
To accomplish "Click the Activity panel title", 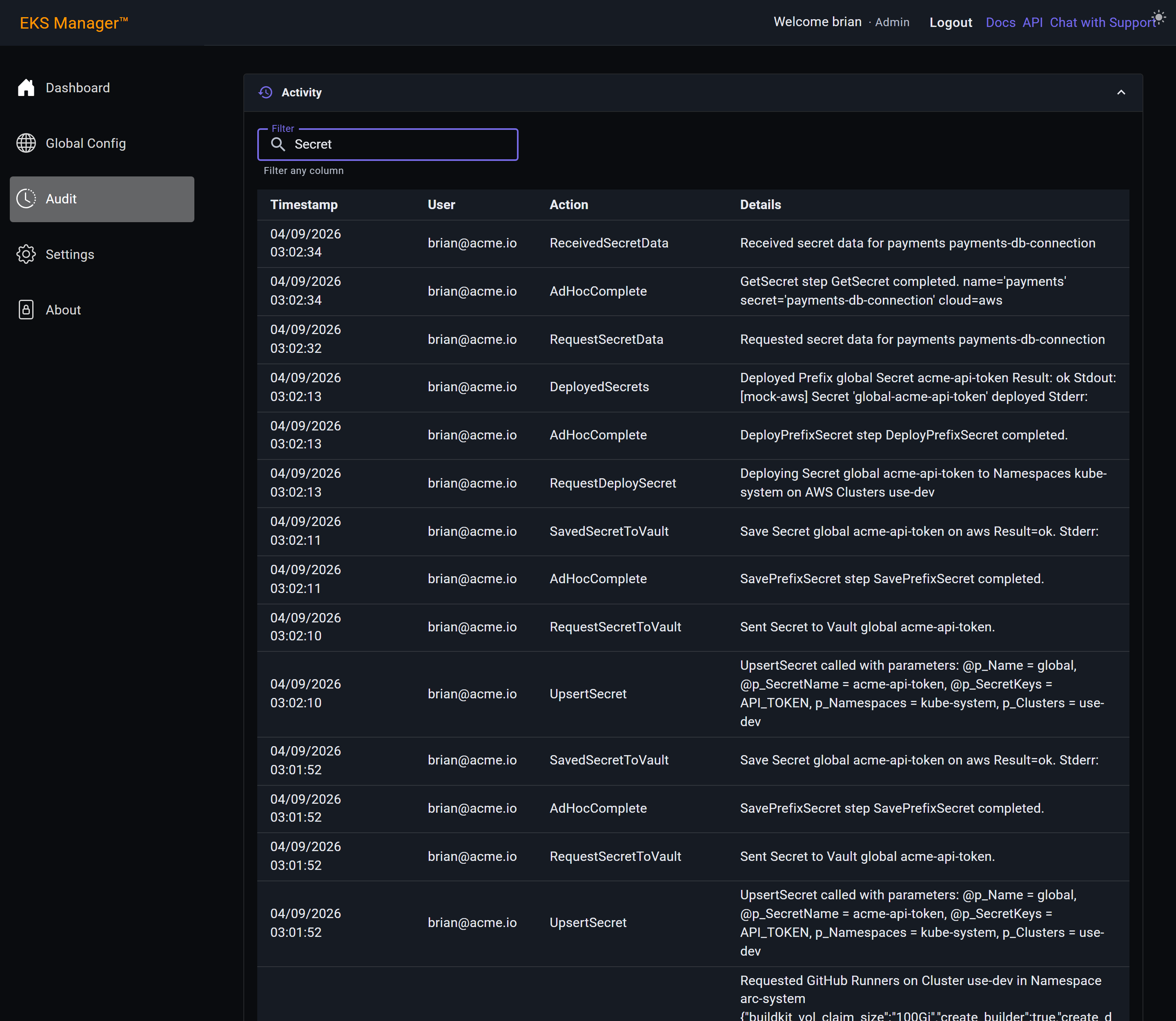I will pos(301,92).
